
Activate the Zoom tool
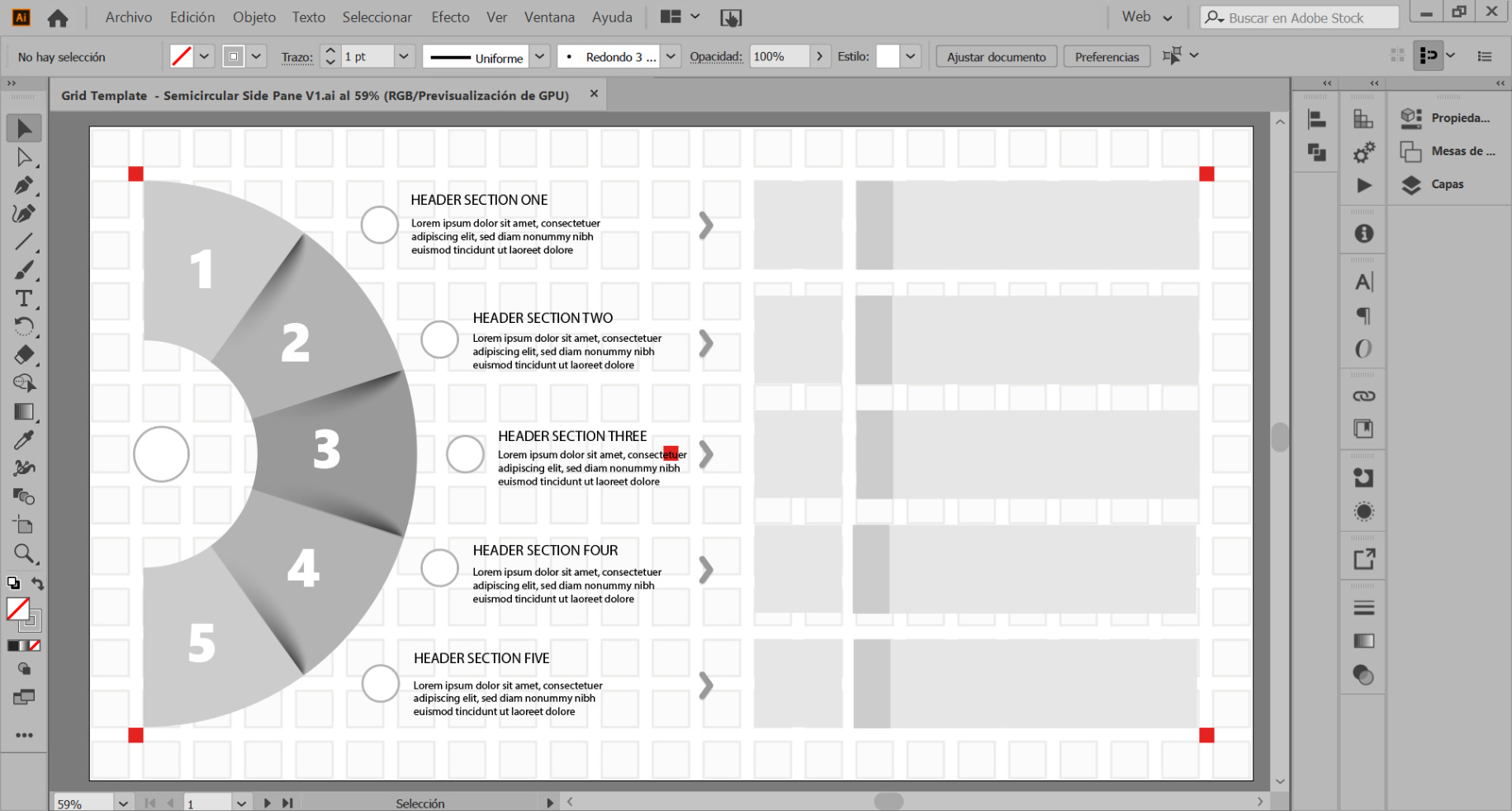click(x=24, y=553)
